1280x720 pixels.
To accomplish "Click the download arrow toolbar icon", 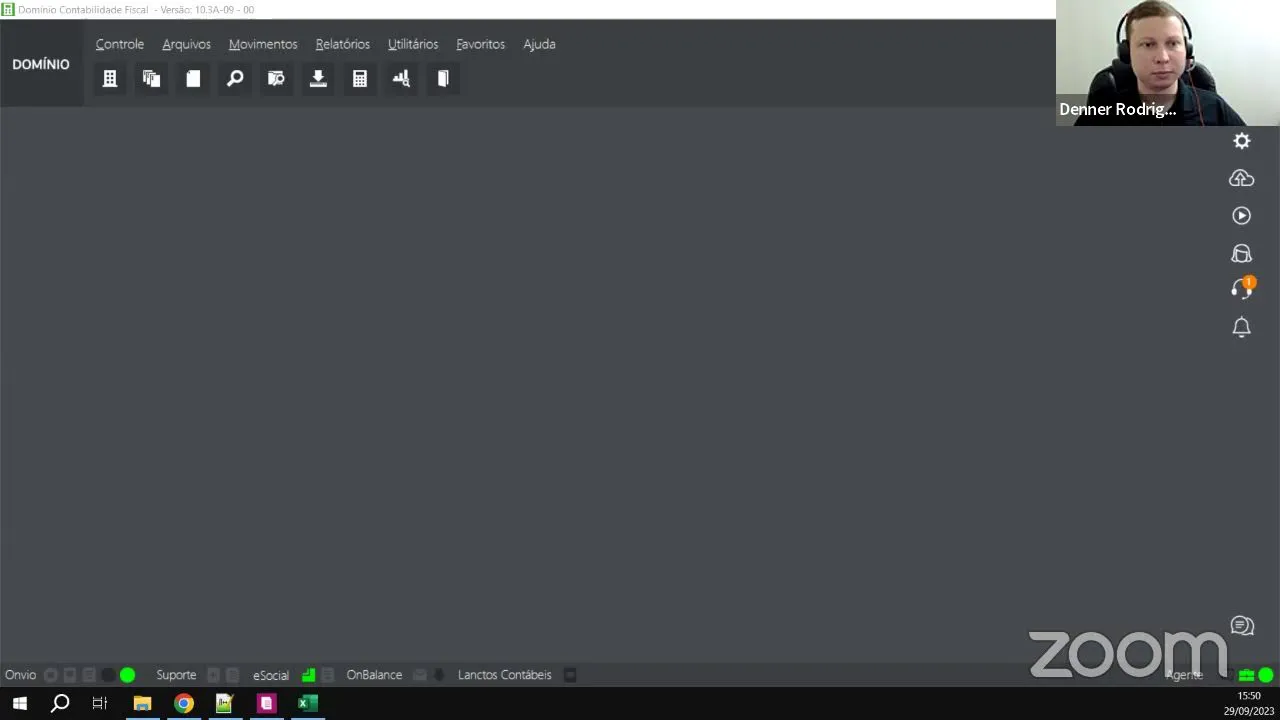I will 318,79.
